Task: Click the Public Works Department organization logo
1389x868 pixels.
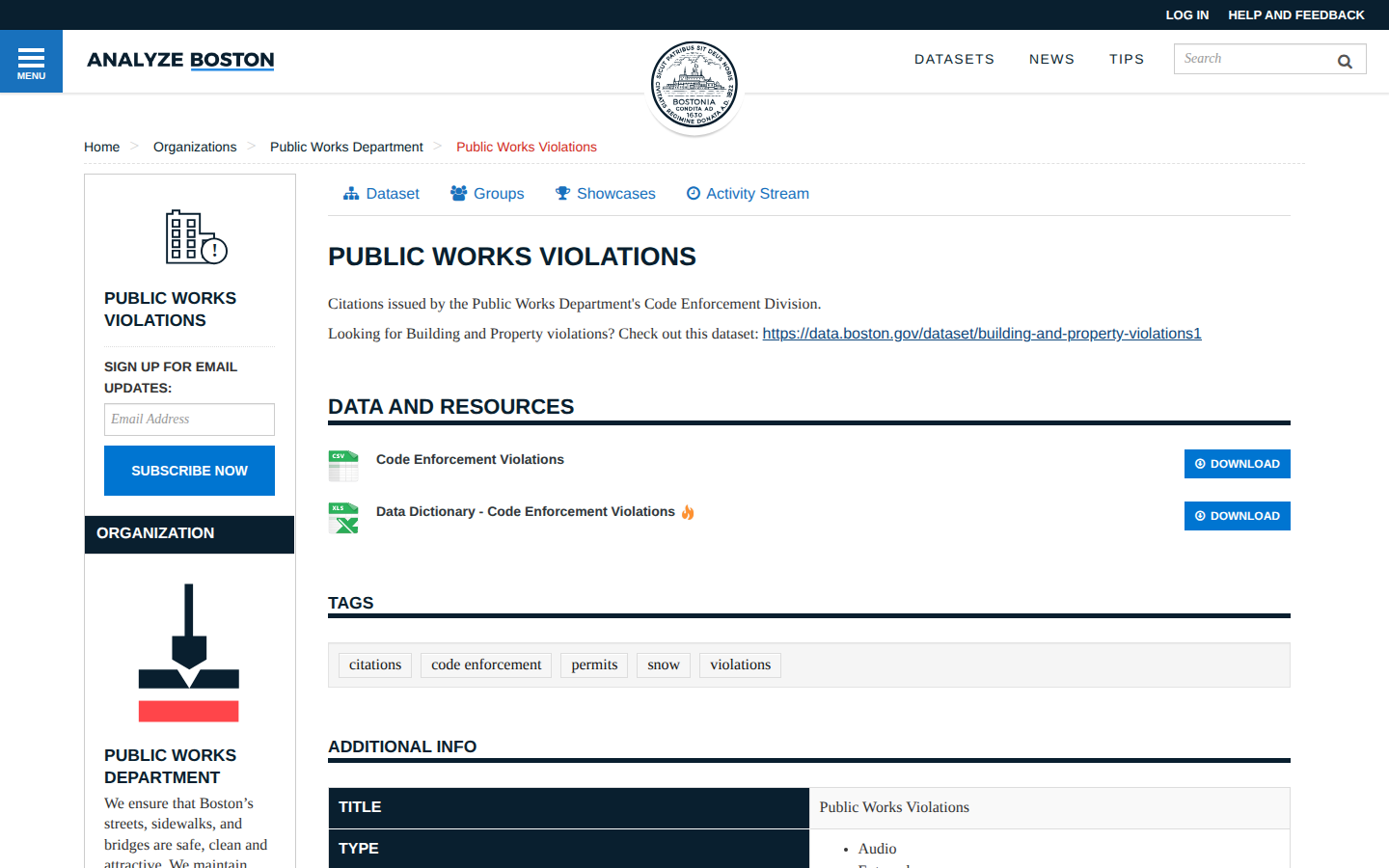Action: click(189, 653)
